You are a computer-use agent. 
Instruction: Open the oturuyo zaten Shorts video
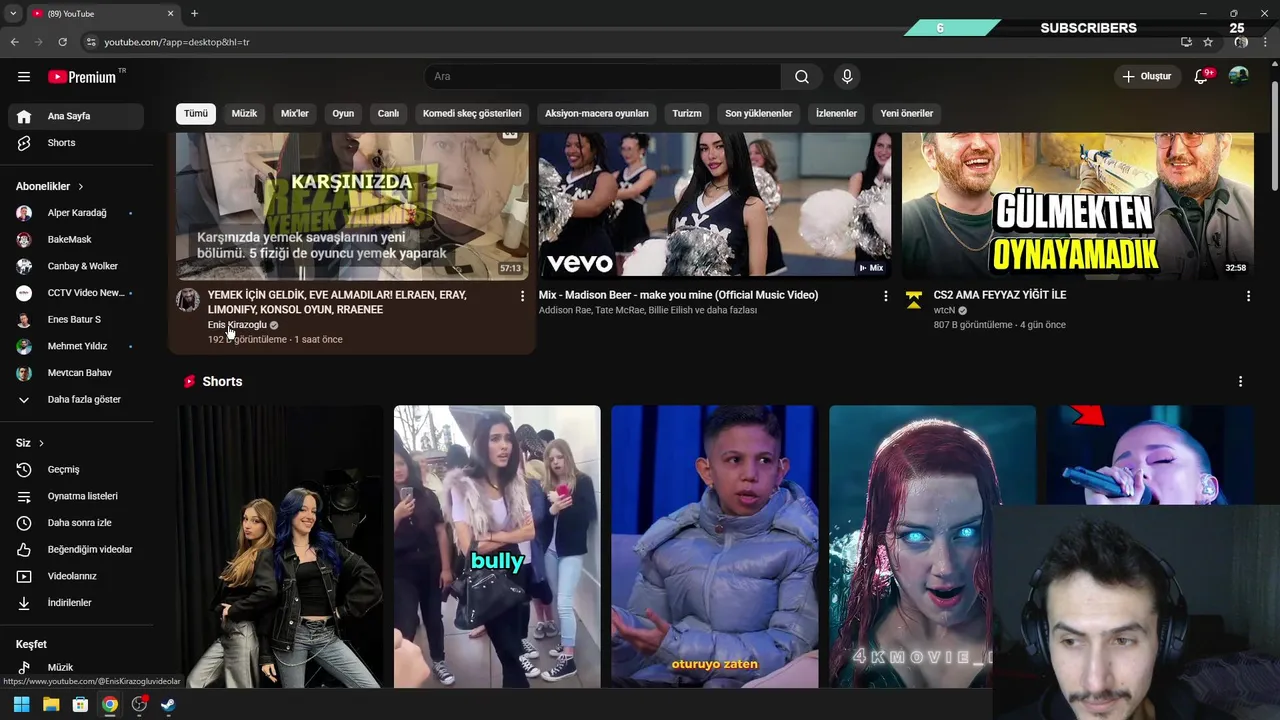(x=715, y=547)
